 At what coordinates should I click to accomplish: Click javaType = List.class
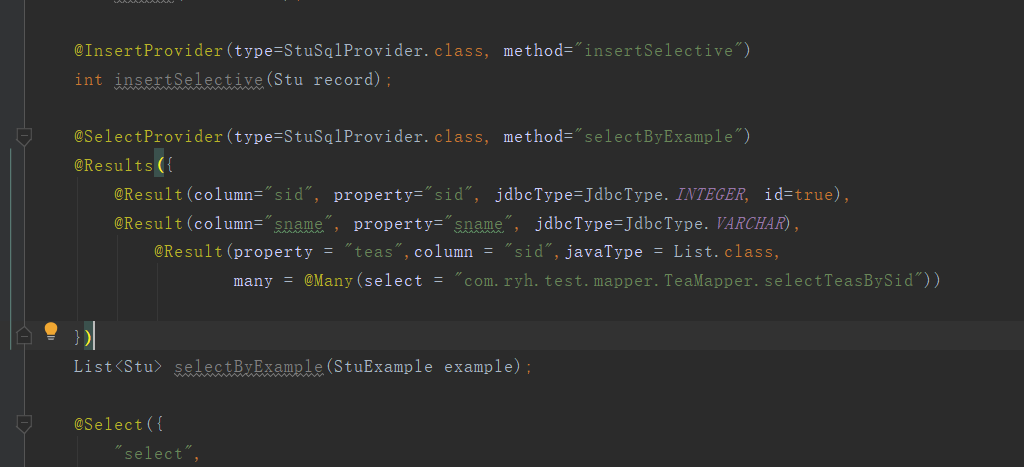tap(669, 252)
